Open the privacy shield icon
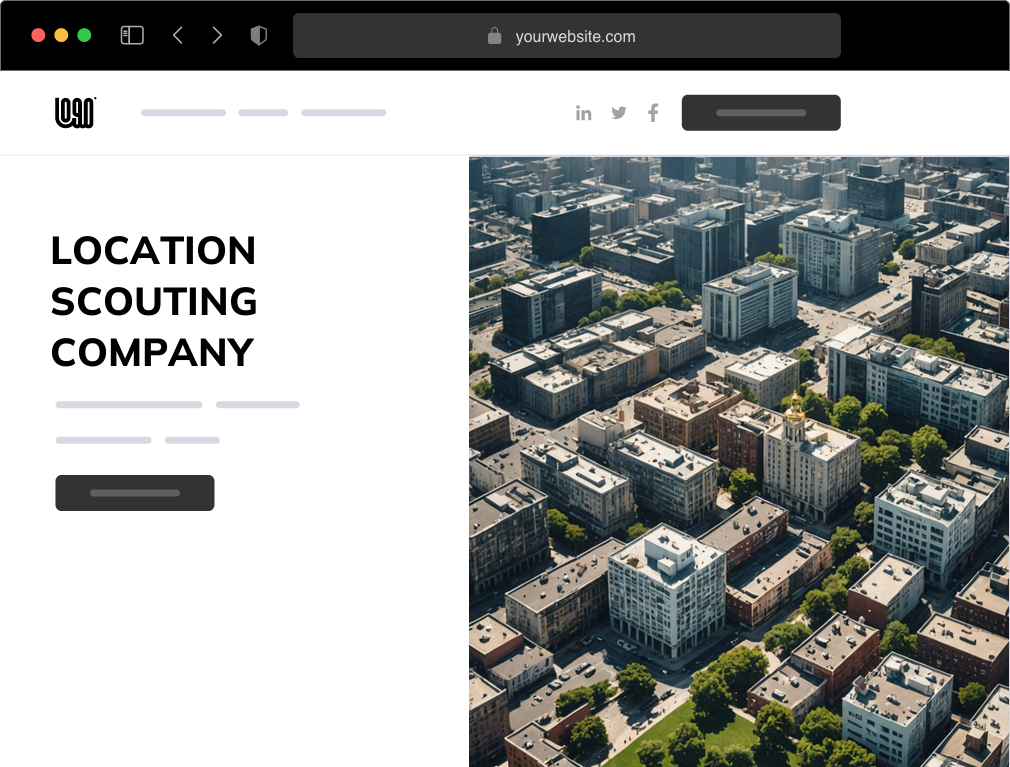The image size is (1010, 767). pyautogui.click(x=258, y=35)
